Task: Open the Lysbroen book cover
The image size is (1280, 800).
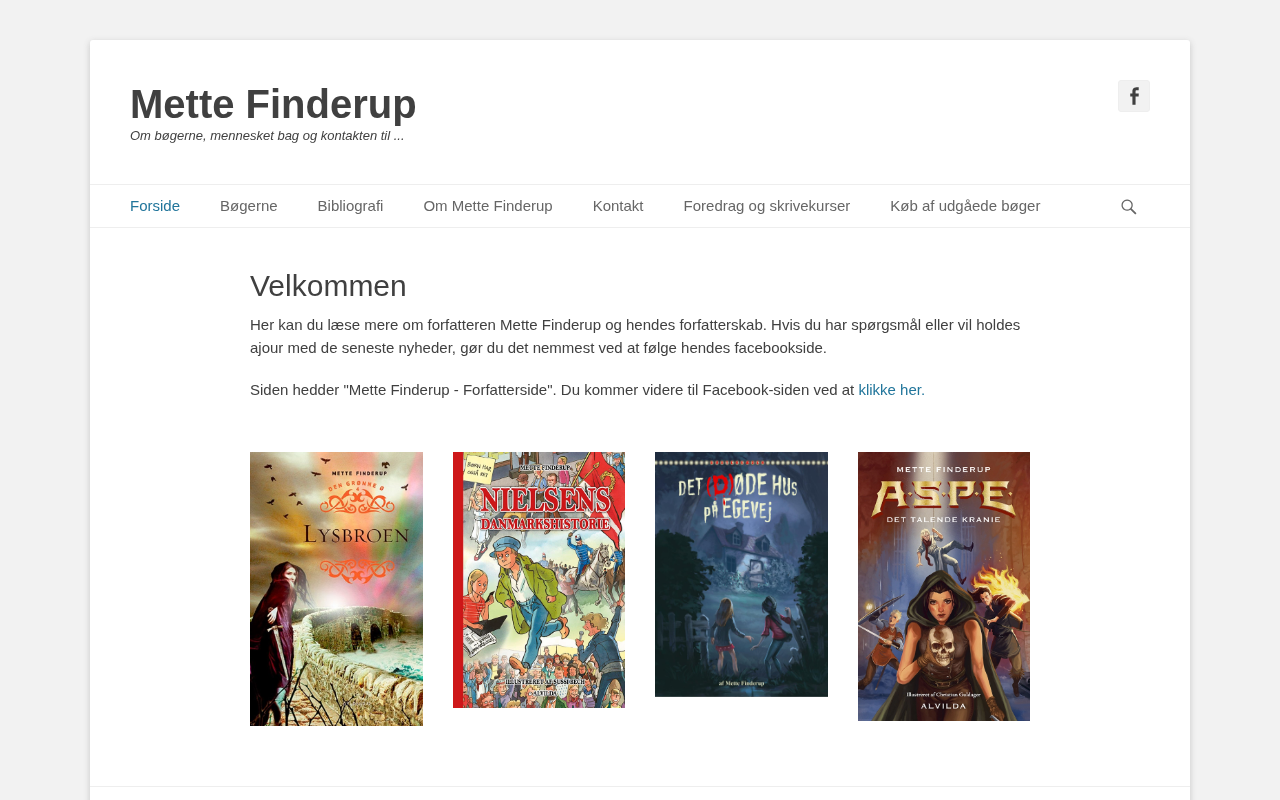Action: click(336, 589)
